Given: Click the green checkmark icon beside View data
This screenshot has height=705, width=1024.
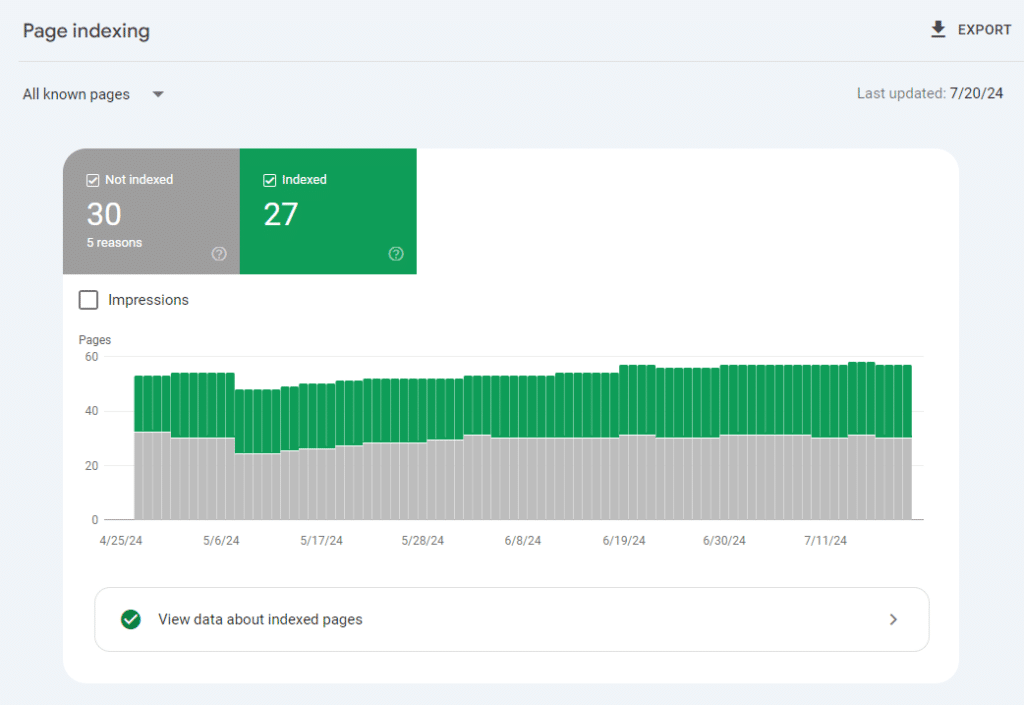Looking at the screenshot, I should pyautogui.click(x=130, y=619).
